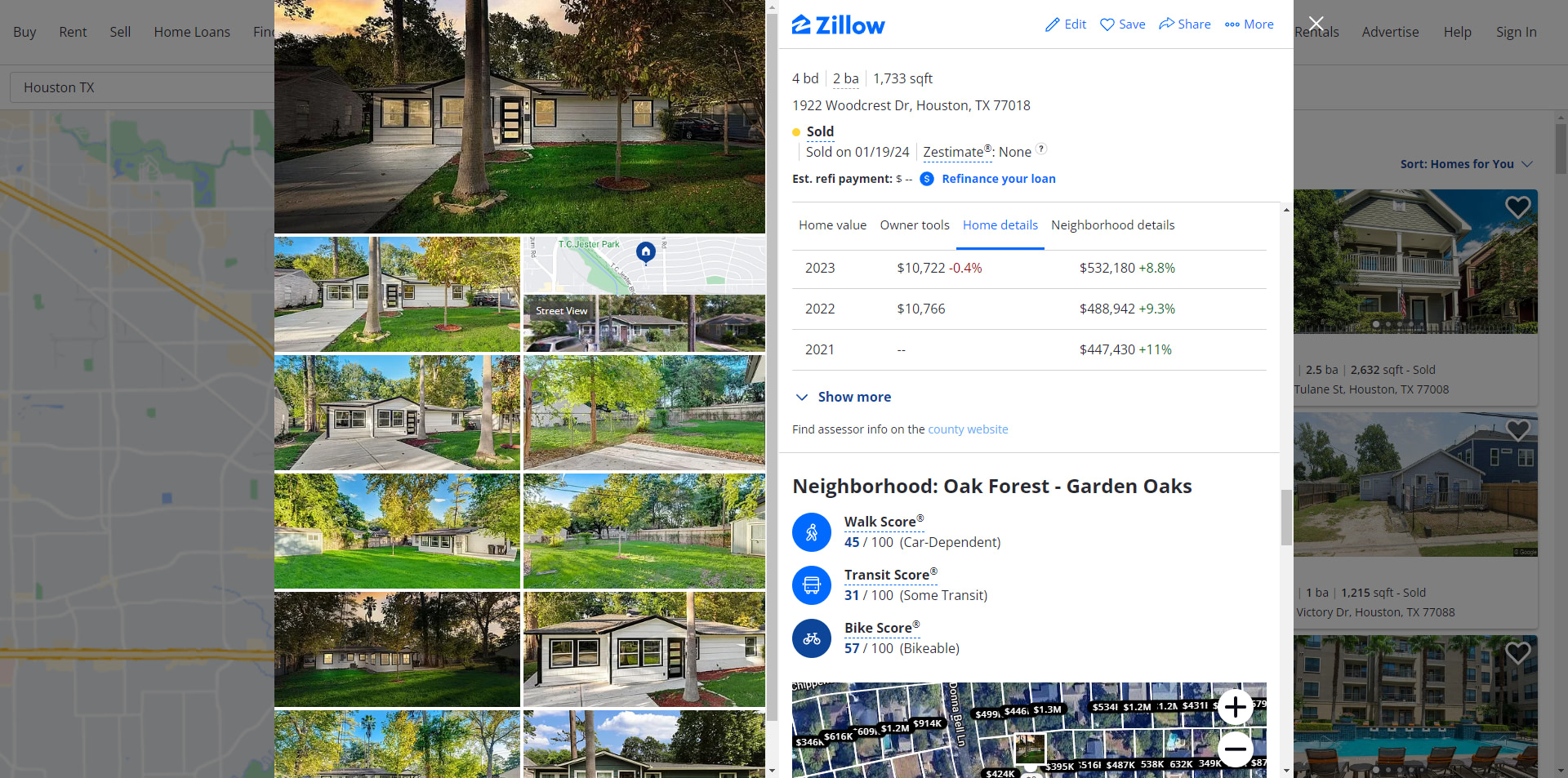Click the refinance dollar sign icon

click(x=927, y=179)
